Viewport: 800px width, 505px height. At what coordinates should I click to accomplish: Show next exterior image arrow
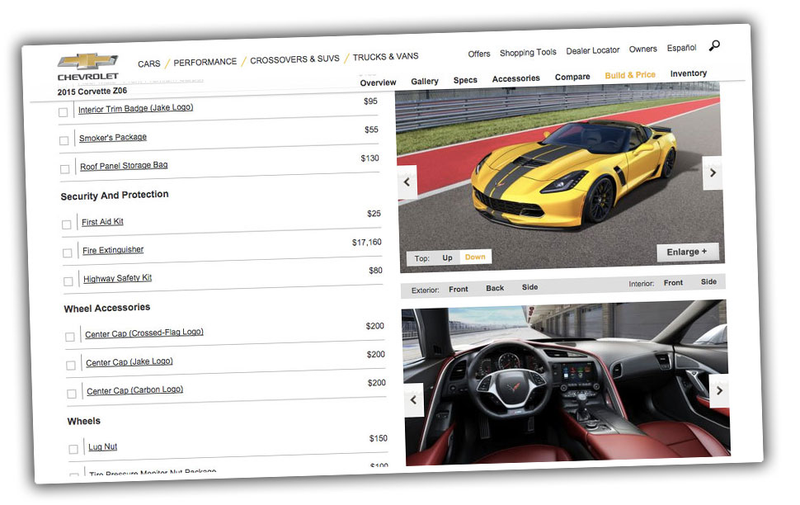tap(712, 173)
